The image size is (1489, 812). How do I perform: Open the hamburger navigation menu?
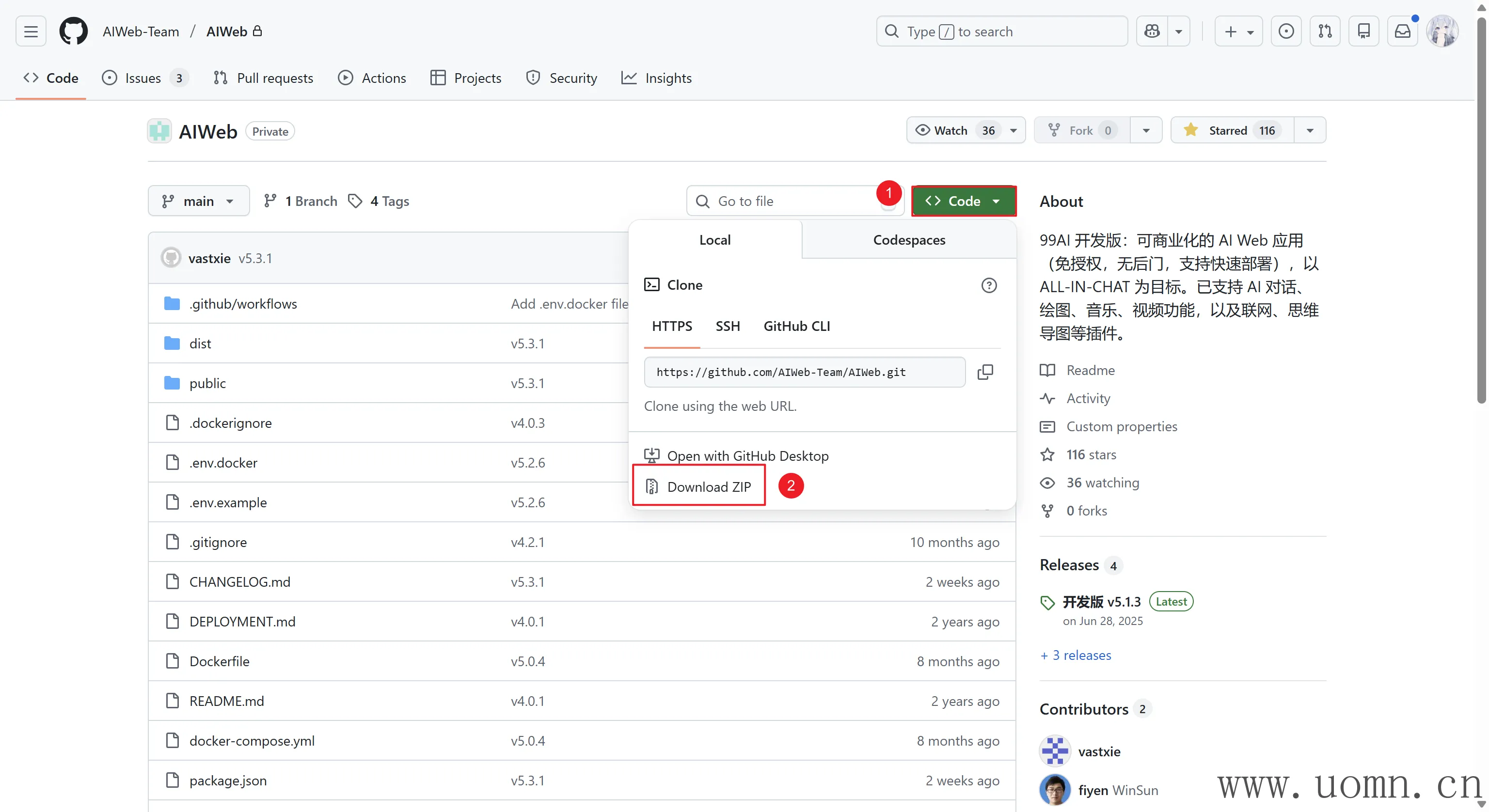pos(31,31)
